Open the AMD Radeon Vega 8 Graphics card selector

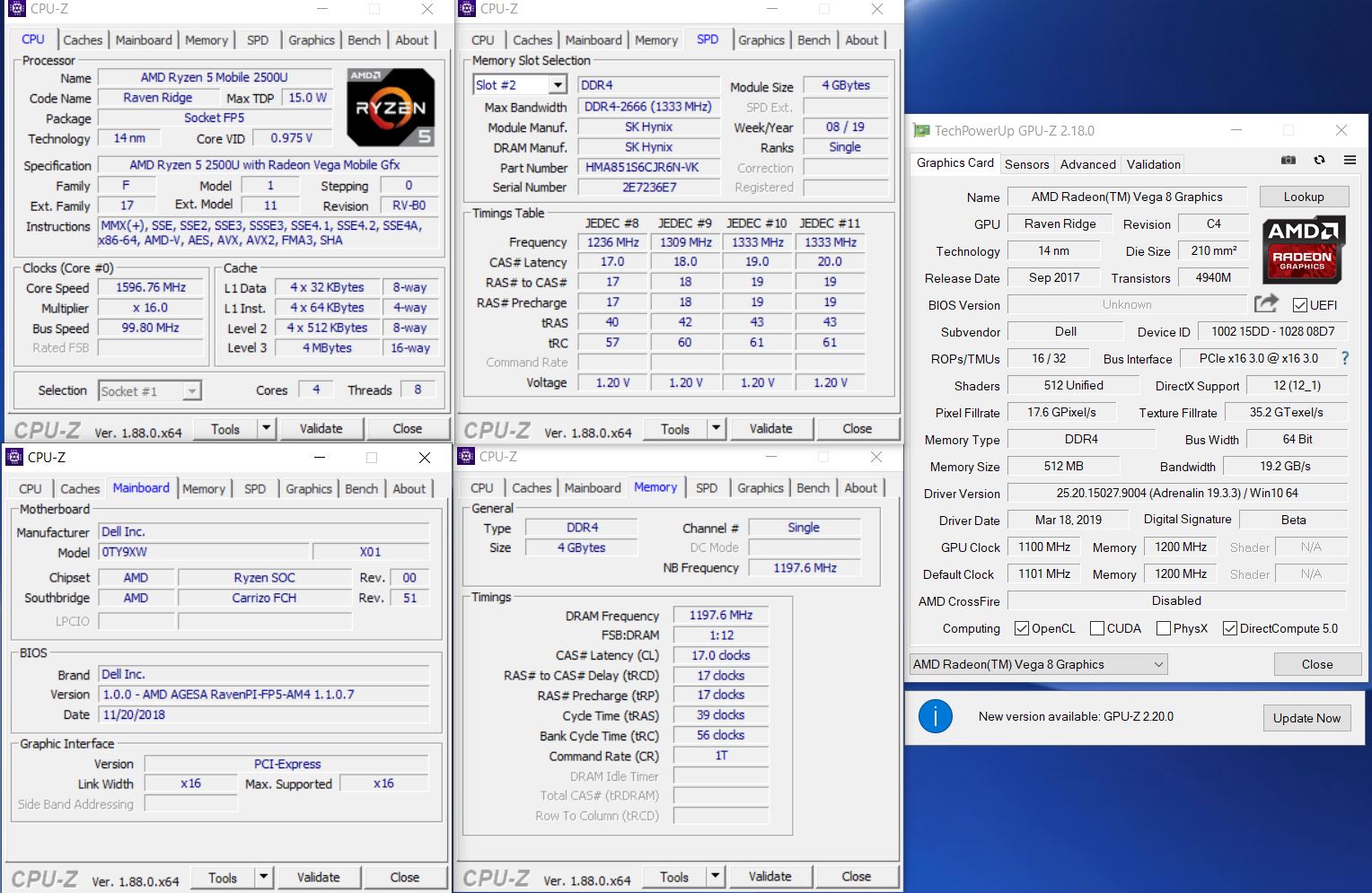pos(1038,664)
